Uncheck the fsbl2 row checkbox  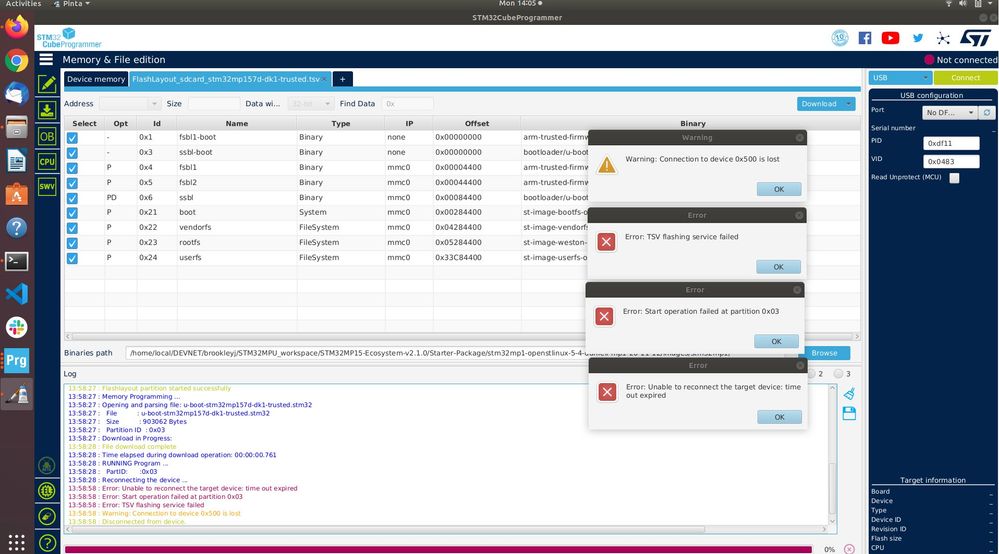[x=72, y=183]
